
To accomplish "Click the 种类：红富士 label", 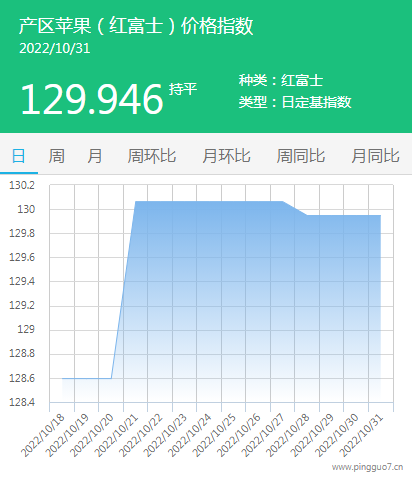I will click(x=281, y=80).
